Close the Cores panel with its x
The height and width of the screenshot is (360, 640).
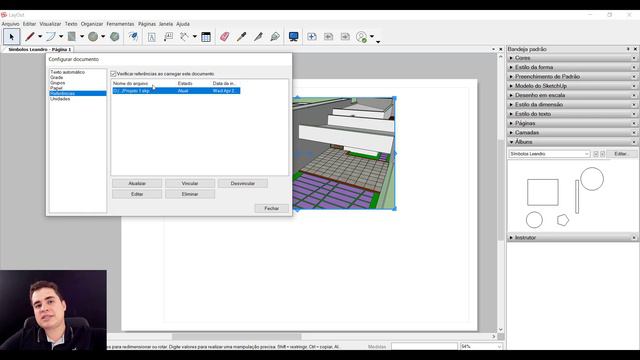point(634,58)
